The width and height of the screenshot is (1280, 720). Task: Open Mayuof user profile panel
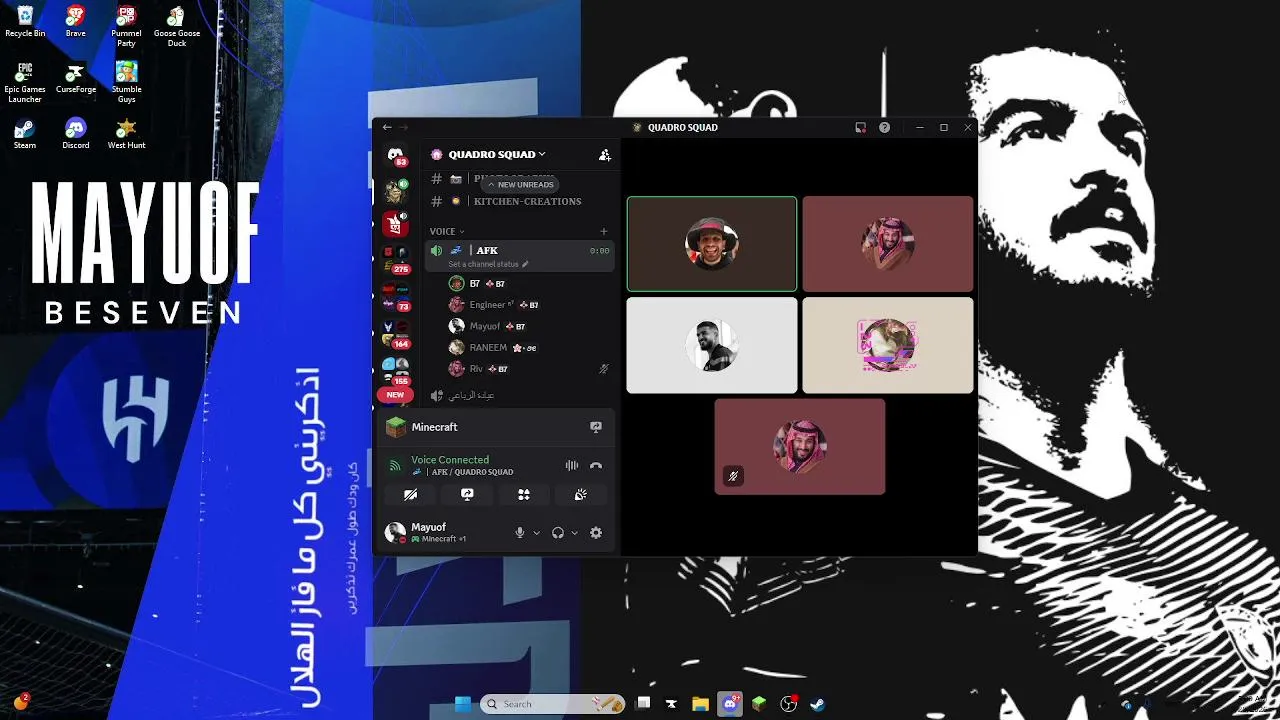click(x=428, y=532)
